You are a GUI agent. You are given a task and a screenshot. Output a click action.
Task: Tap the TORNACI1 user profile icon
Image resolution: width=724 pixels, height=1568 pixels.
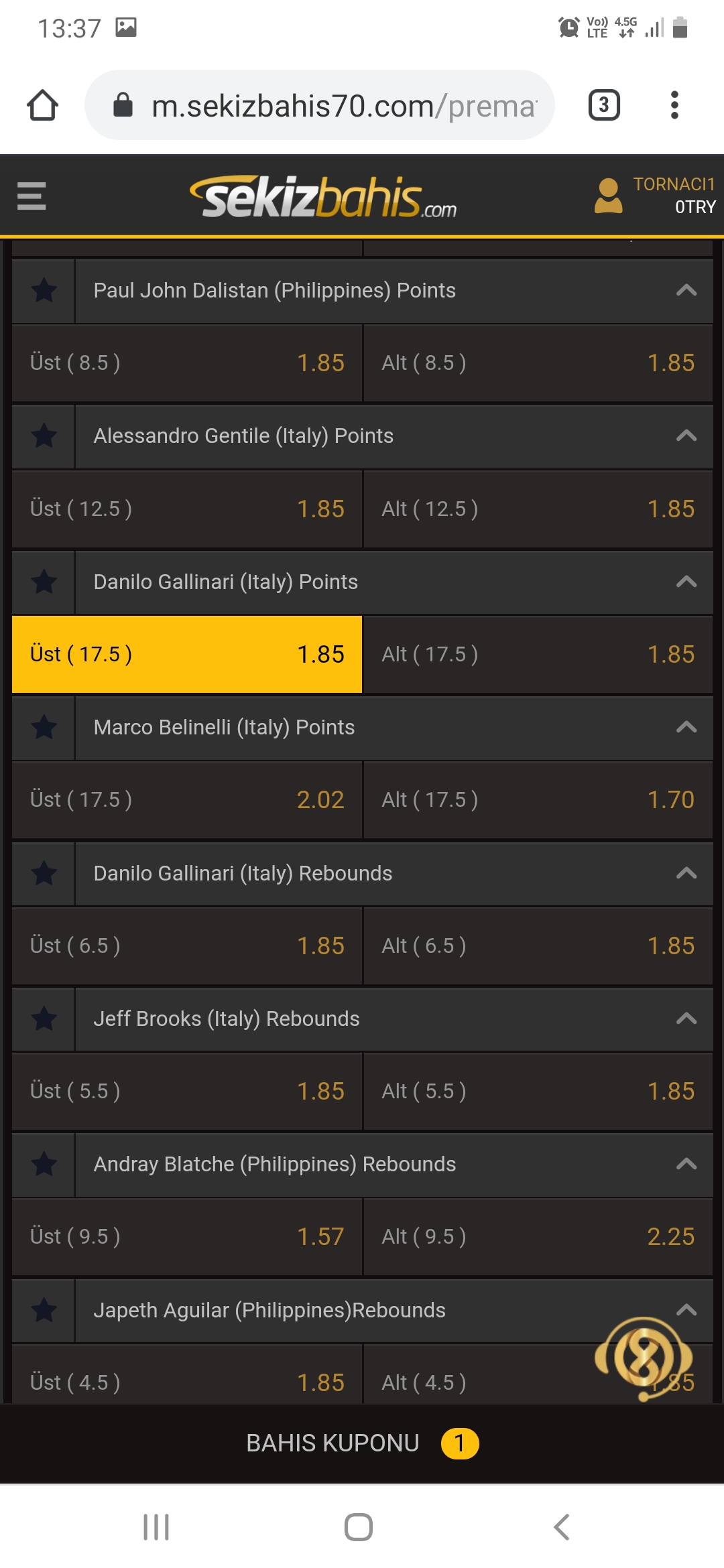pyautogui.click(x=609, y=196)
